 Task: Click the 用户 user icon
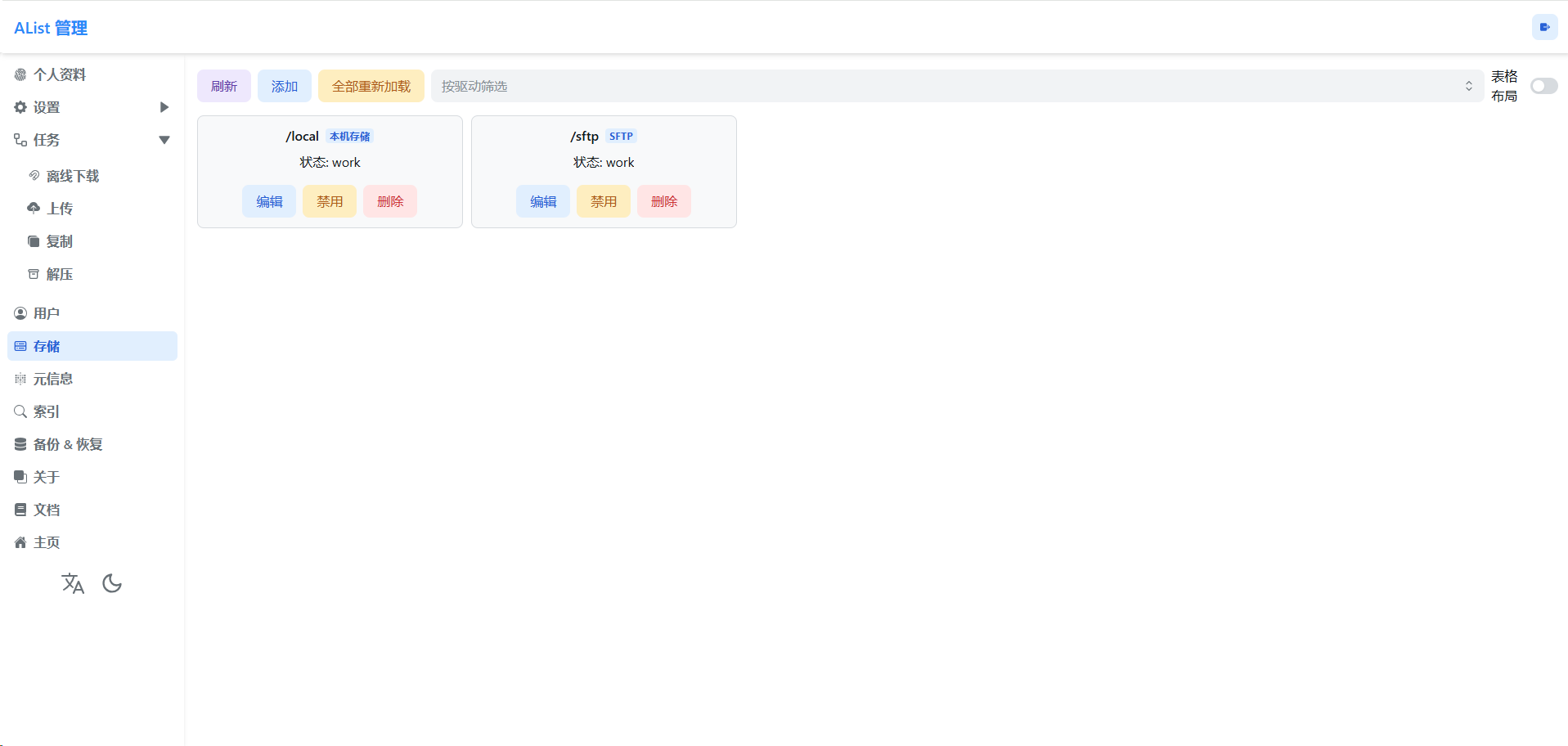(20, 313)
